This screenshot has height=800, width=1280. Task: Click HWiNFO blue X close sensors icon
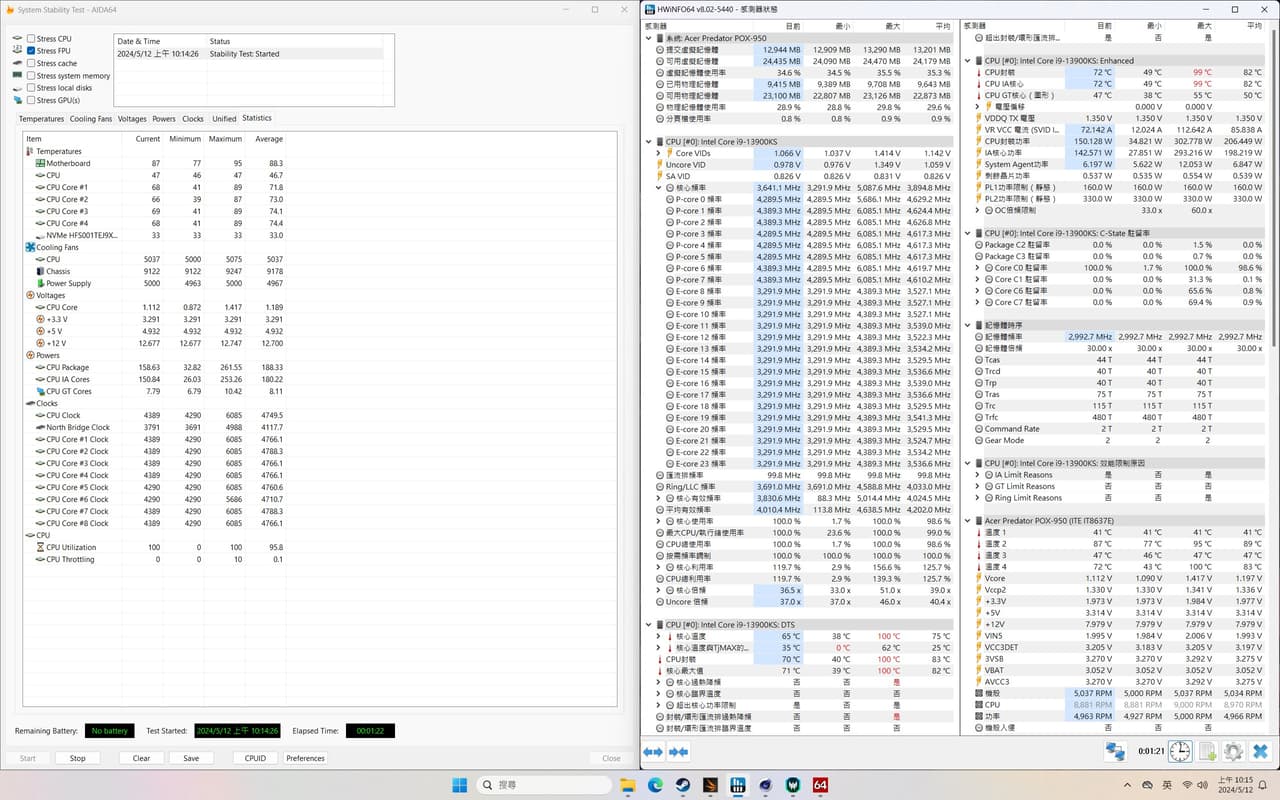tap(1260, 751)
